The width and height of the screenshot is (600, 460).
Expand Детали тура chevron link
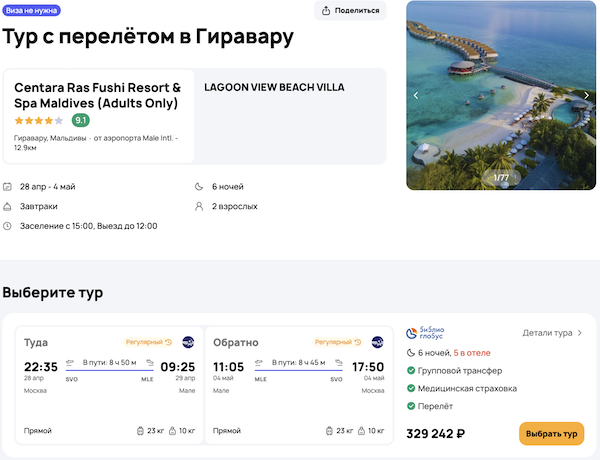[x=552, y=333]
